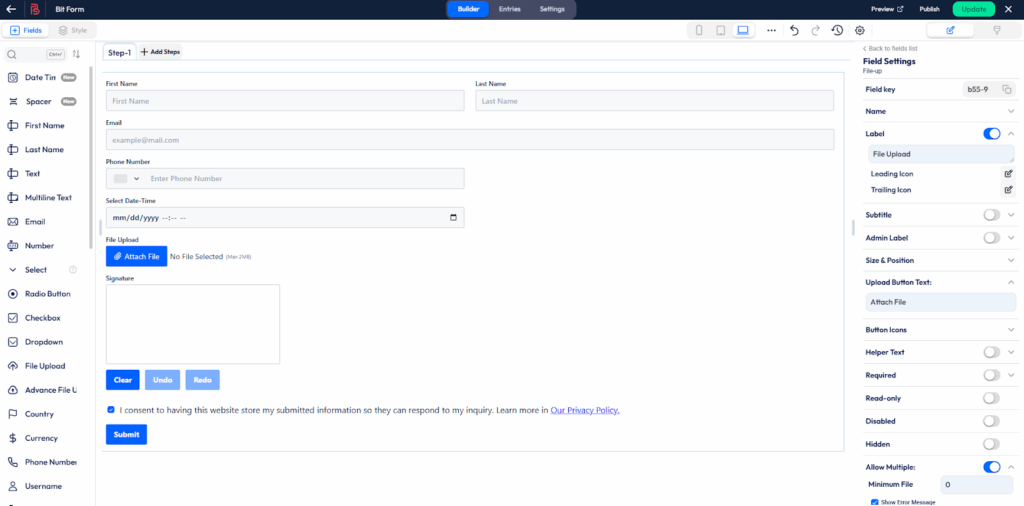The width and height of the screenshot is (1024, 506).
Task: Turn off the Allow Multiple toggle
Action: tap(991, 467)
